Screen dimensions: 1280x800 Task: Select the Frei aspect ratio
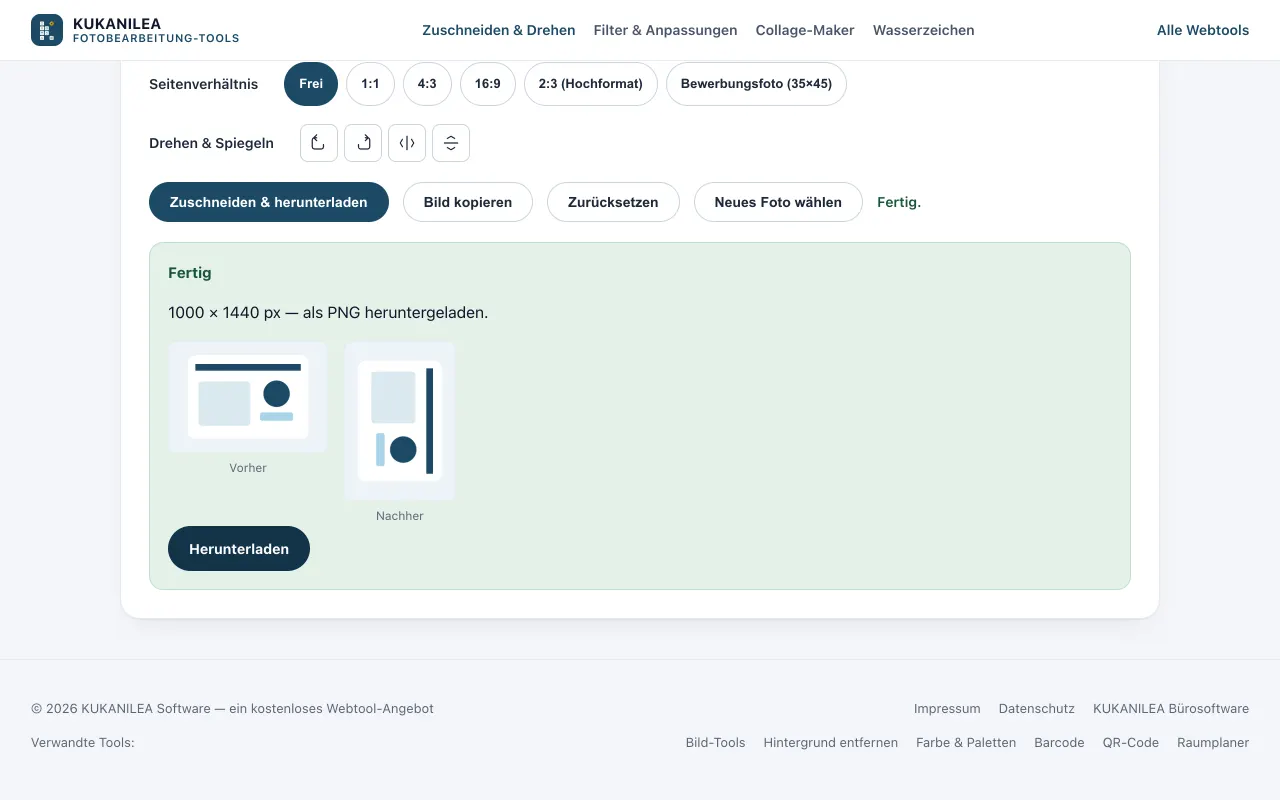(x=311, y=84)
